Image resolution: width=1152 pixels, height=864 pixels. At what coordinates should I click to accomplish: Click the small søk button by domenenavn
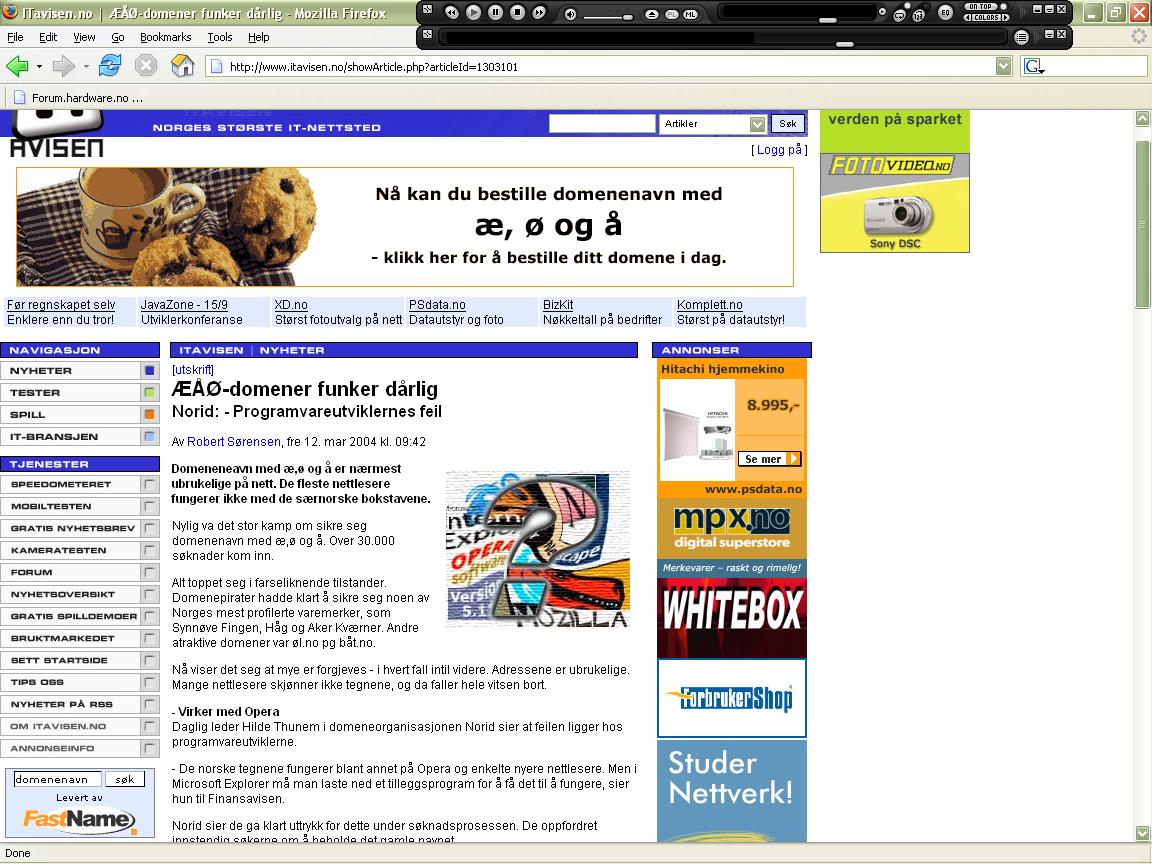[x=125, y=780]
